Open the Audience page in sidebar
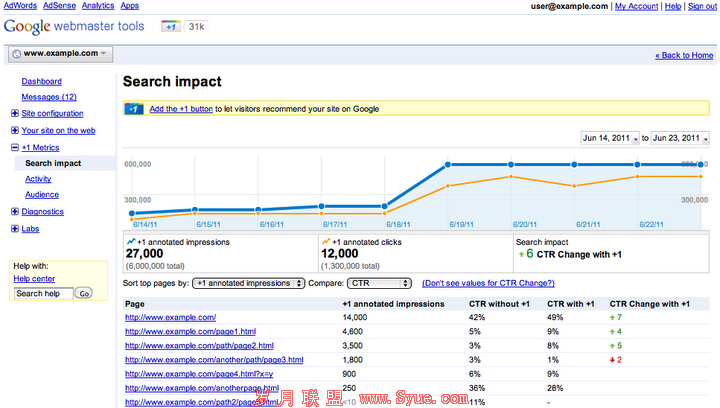 tap(42, 195)
